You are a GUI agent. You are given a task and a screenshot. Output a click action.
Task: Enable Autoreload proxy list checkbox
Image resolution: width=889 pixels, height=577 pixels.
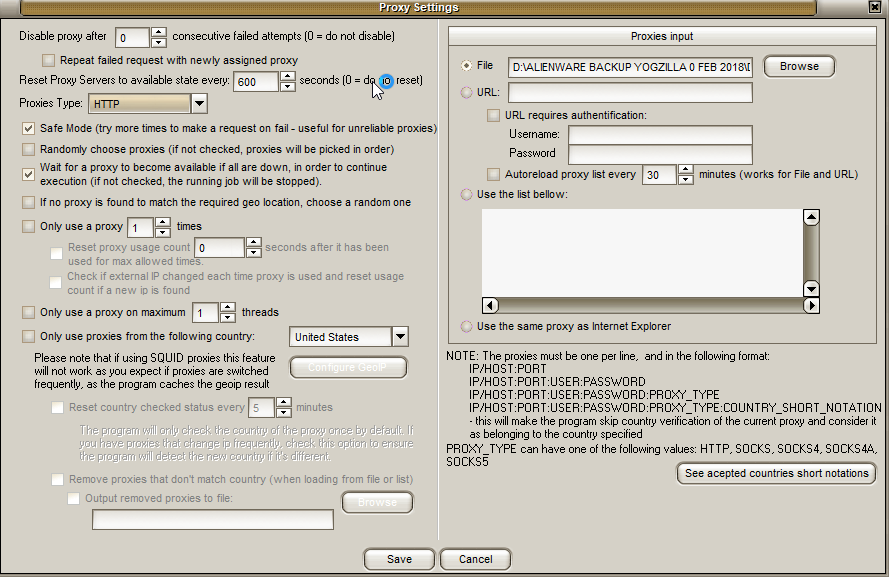[x=494, y=174]
